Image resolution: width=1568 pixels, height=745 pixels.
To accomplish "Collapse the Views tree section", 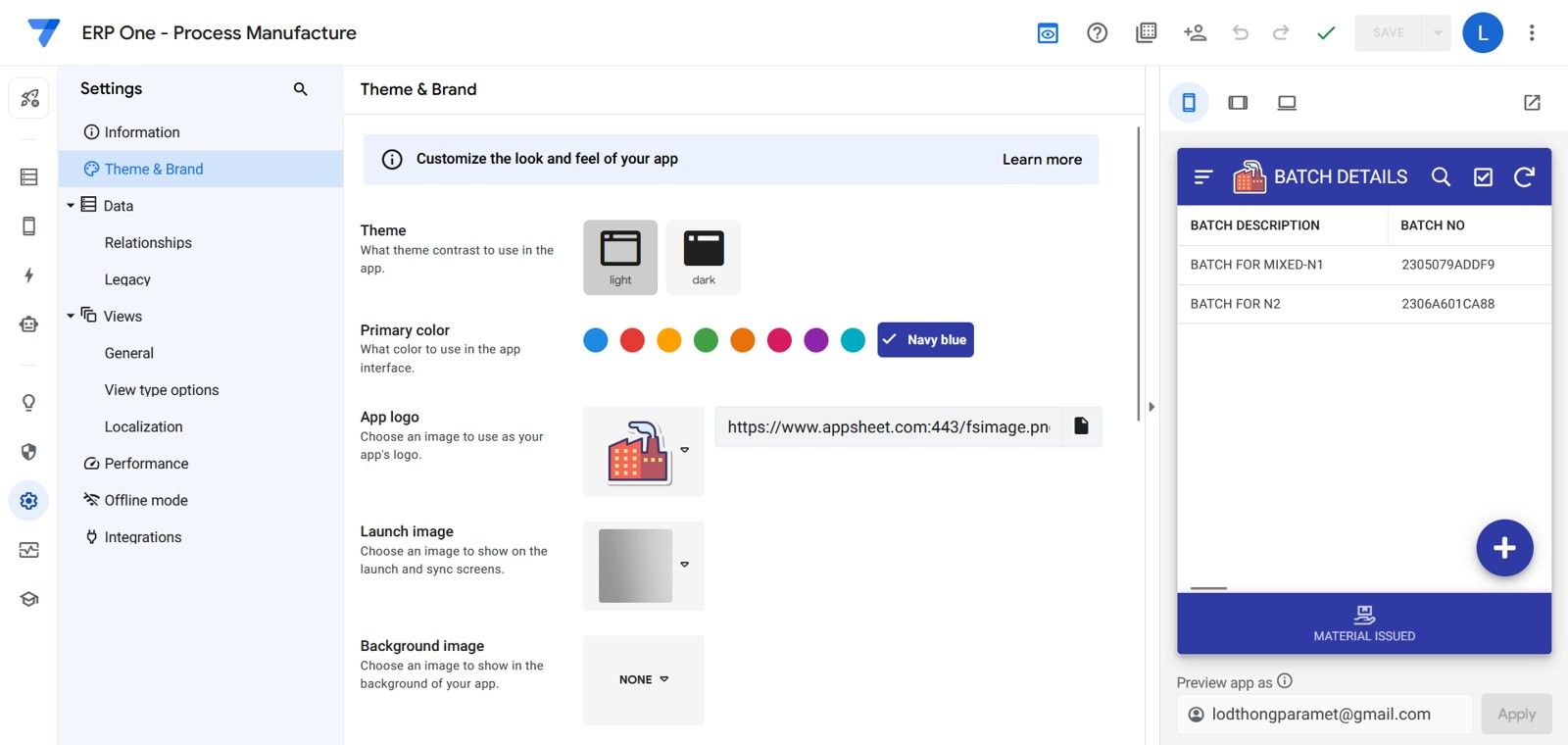I will point(71,316).
